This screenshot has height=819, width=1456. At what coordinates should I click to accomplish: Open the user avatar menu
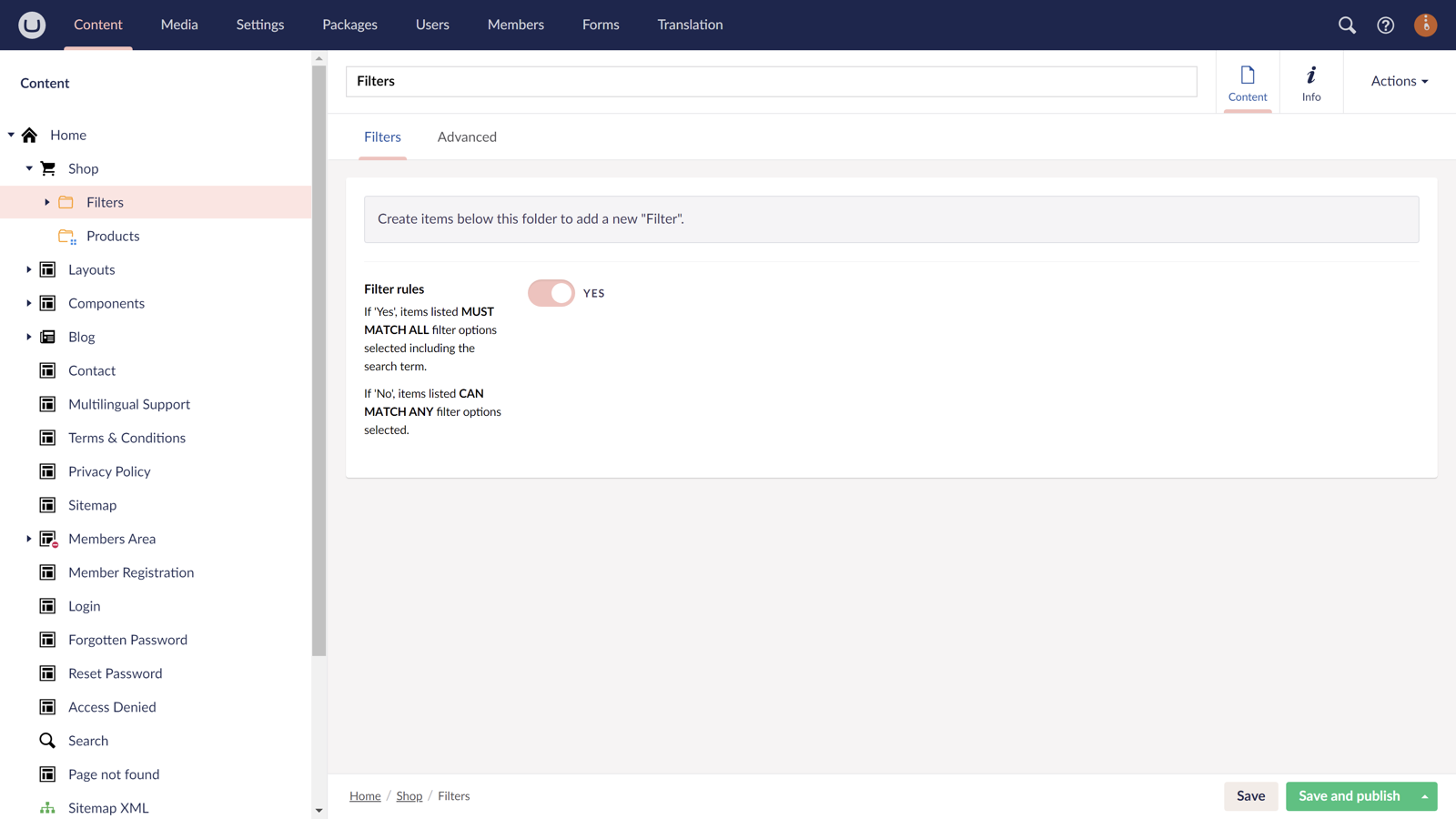click(x=1425, y=25)
